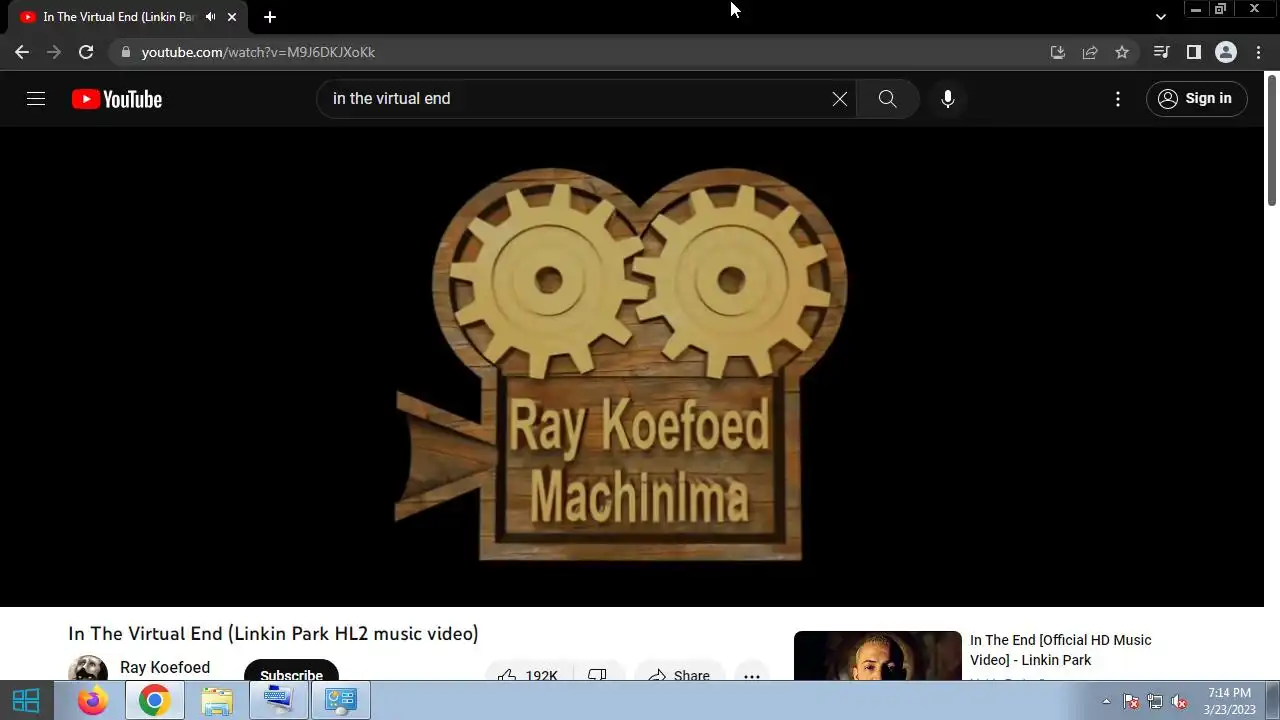Viewport: 1280px width, 720px height.
Task: Open taskbar clock 7:14 PM
Action: coord(1229,701)
